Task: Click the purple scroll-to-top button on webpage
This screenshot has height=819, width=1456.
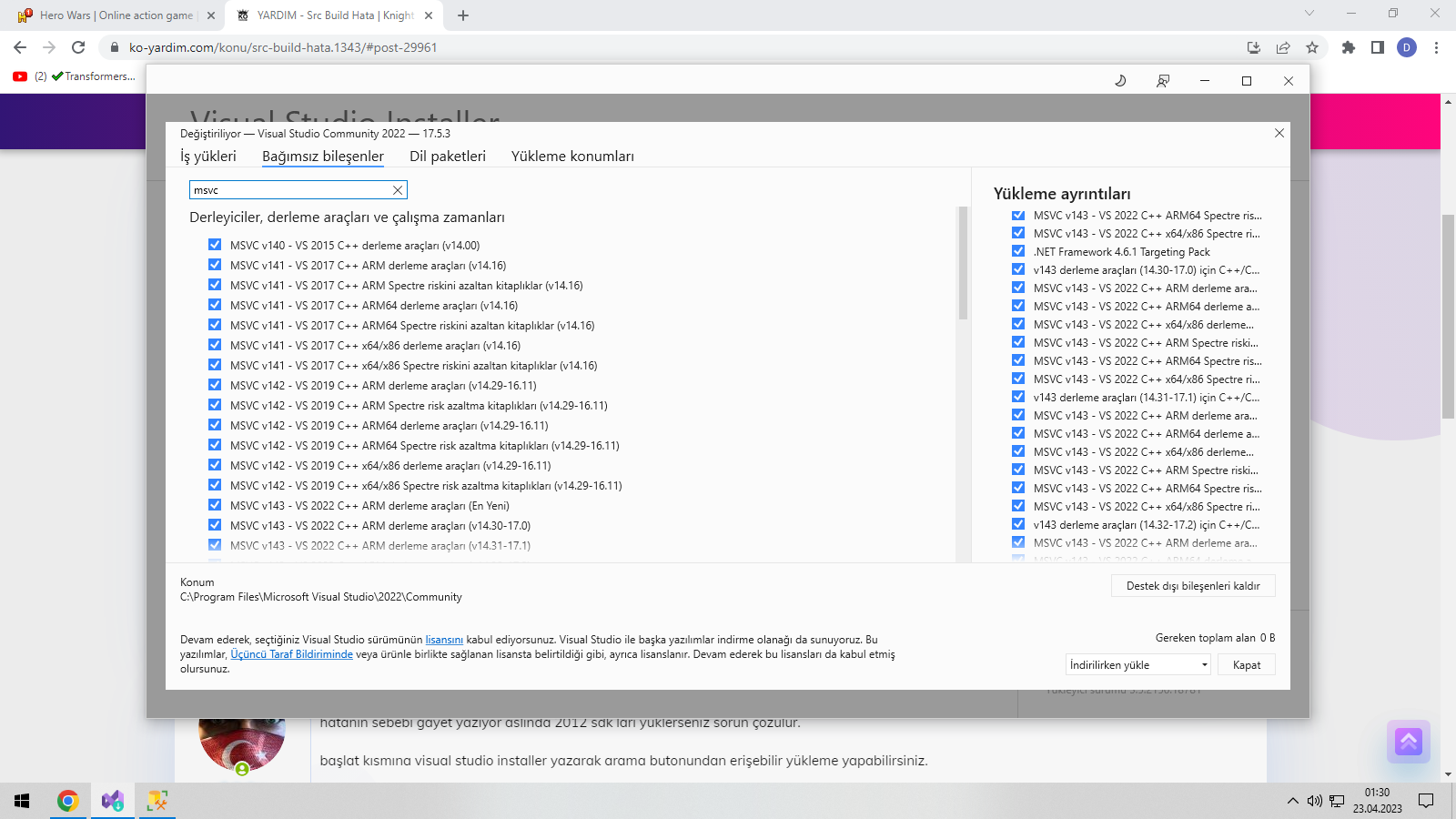Action: (x=1409, y=742)
